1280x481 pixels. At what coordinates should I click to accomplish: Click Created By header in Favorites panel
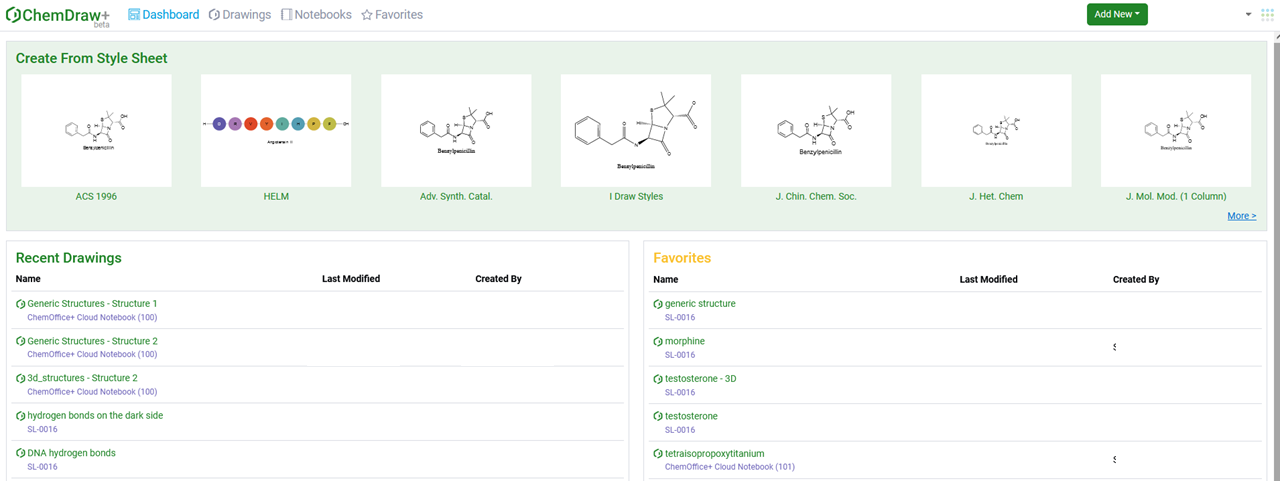(1136, 280)
